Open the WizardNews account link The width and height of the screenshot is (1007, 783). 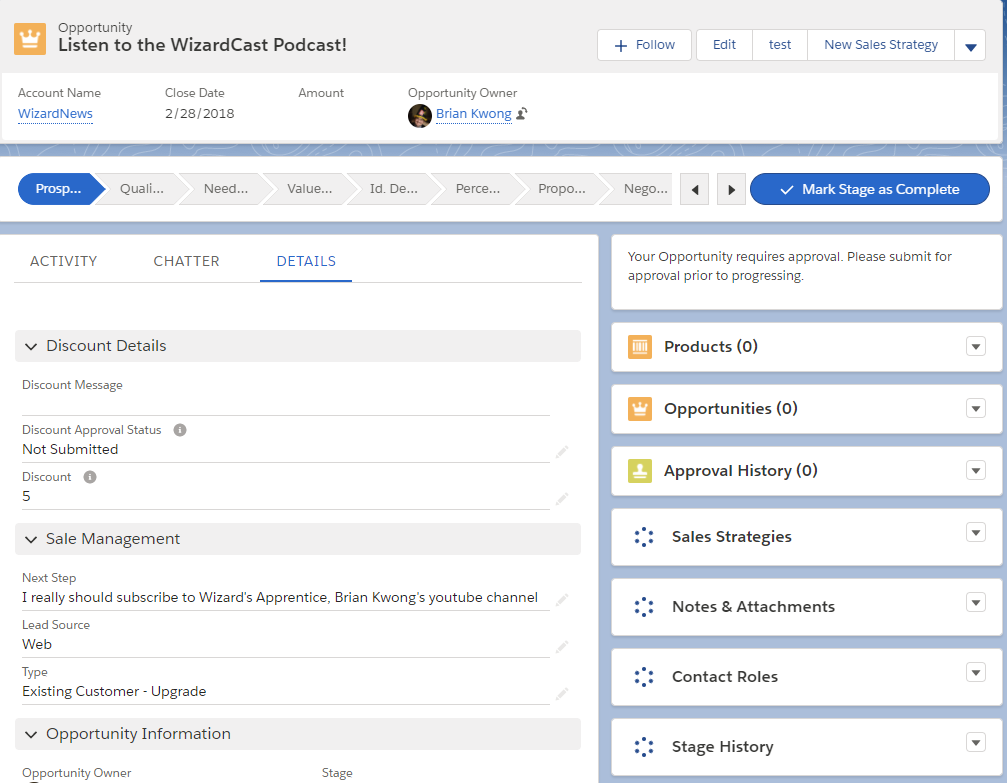(x=54, y=113)
